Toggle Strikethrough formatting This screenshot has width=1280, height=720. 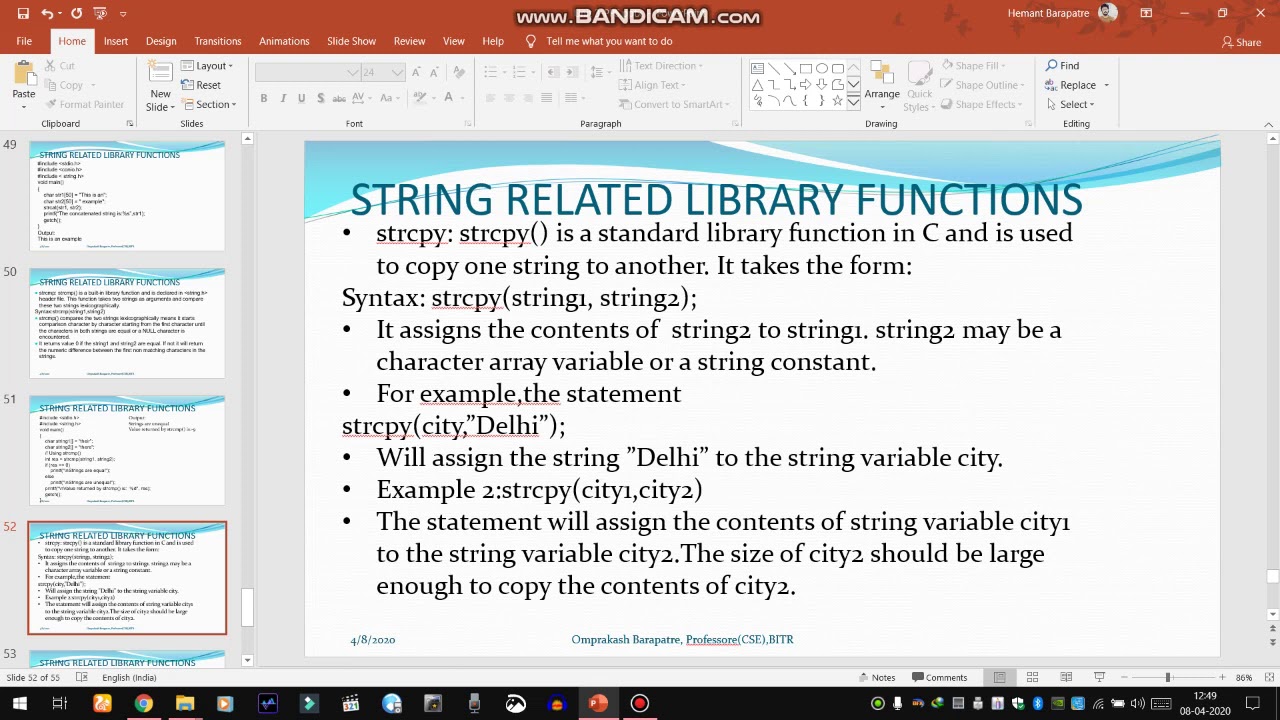340,98
